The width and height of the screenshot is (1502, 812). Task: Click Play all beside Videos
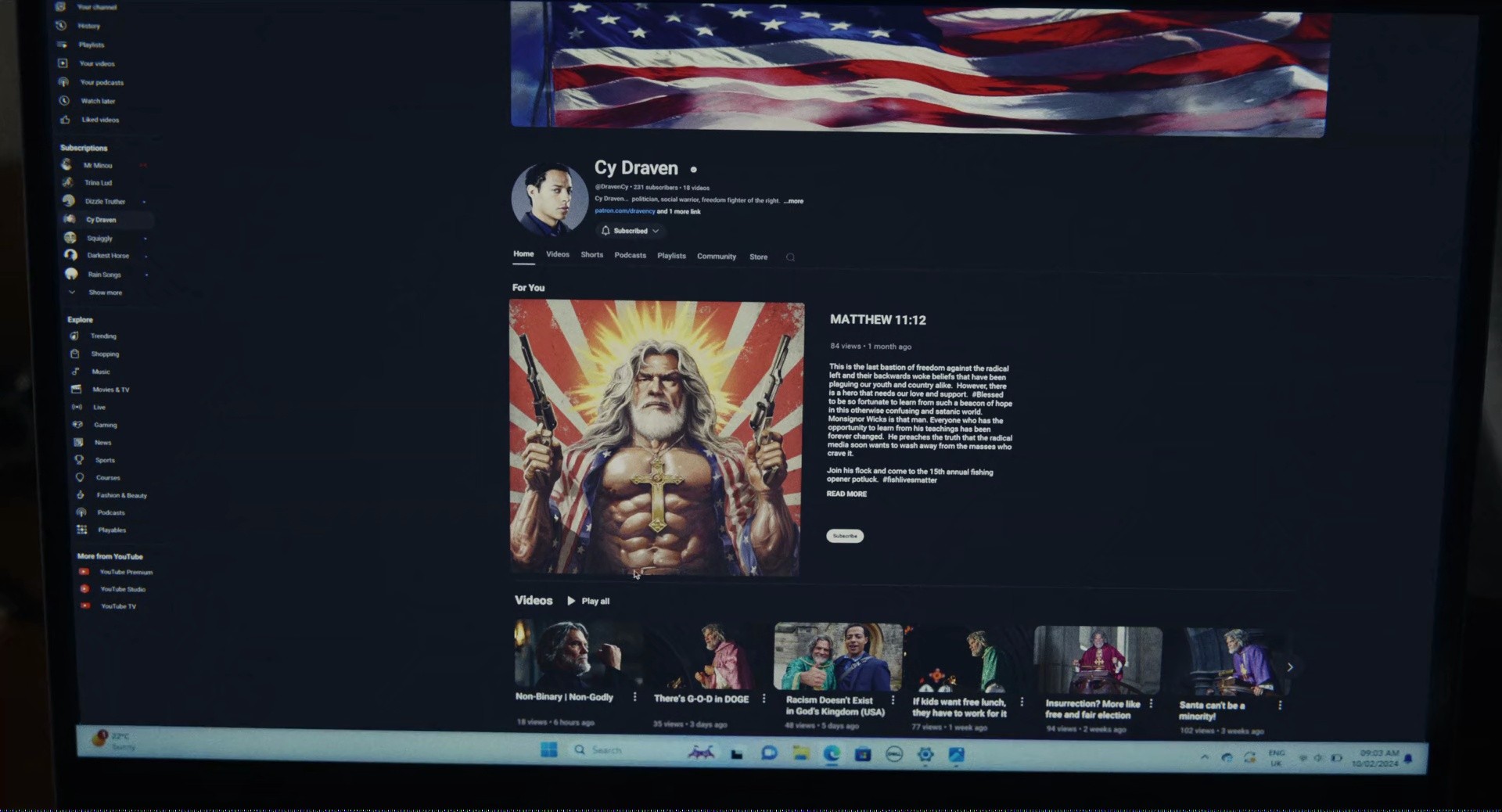588,601
